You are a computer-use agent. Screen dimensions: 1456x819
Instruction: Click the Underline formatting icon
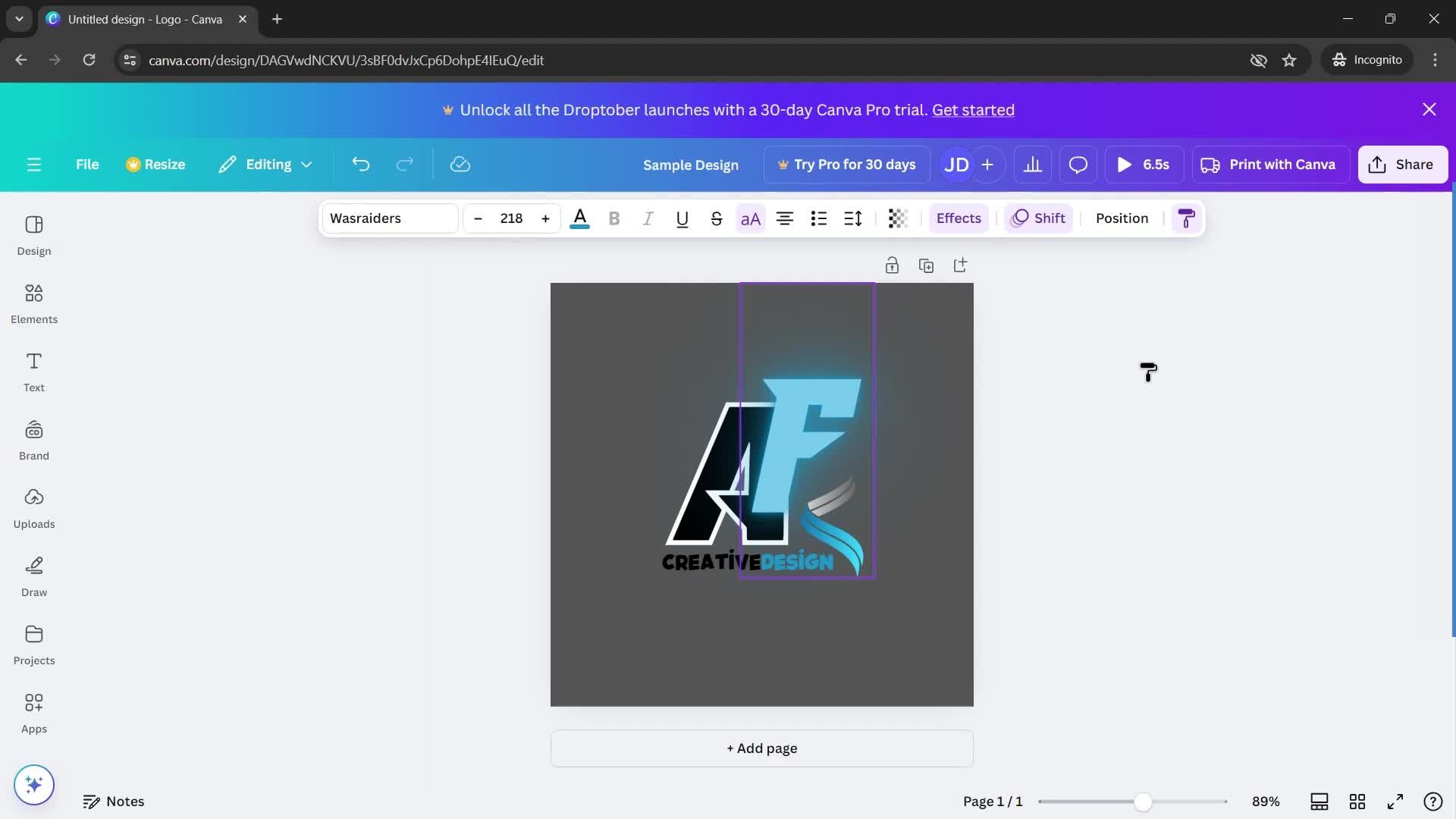[681, 218]
